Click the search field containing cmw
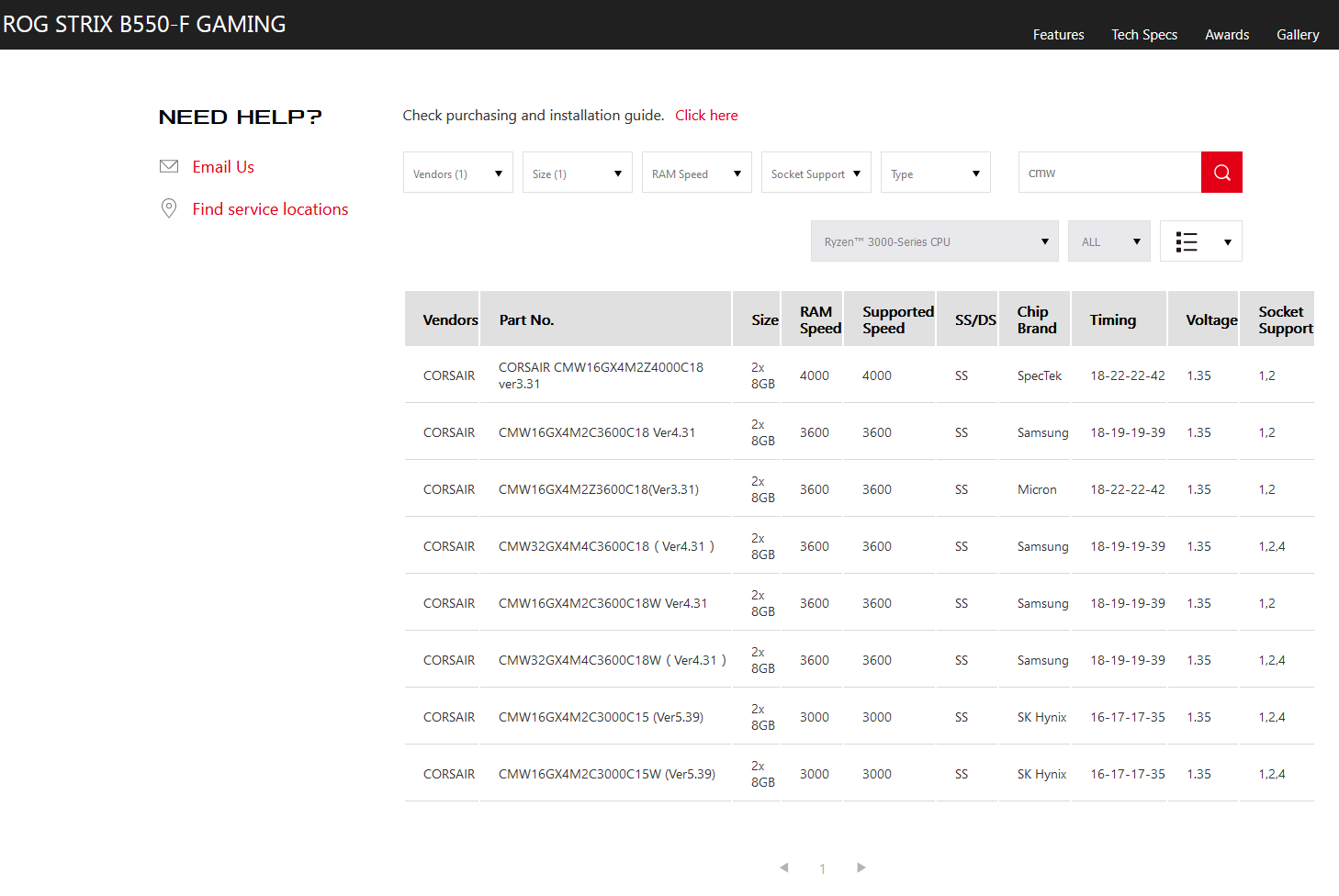 coord(1108,173)
